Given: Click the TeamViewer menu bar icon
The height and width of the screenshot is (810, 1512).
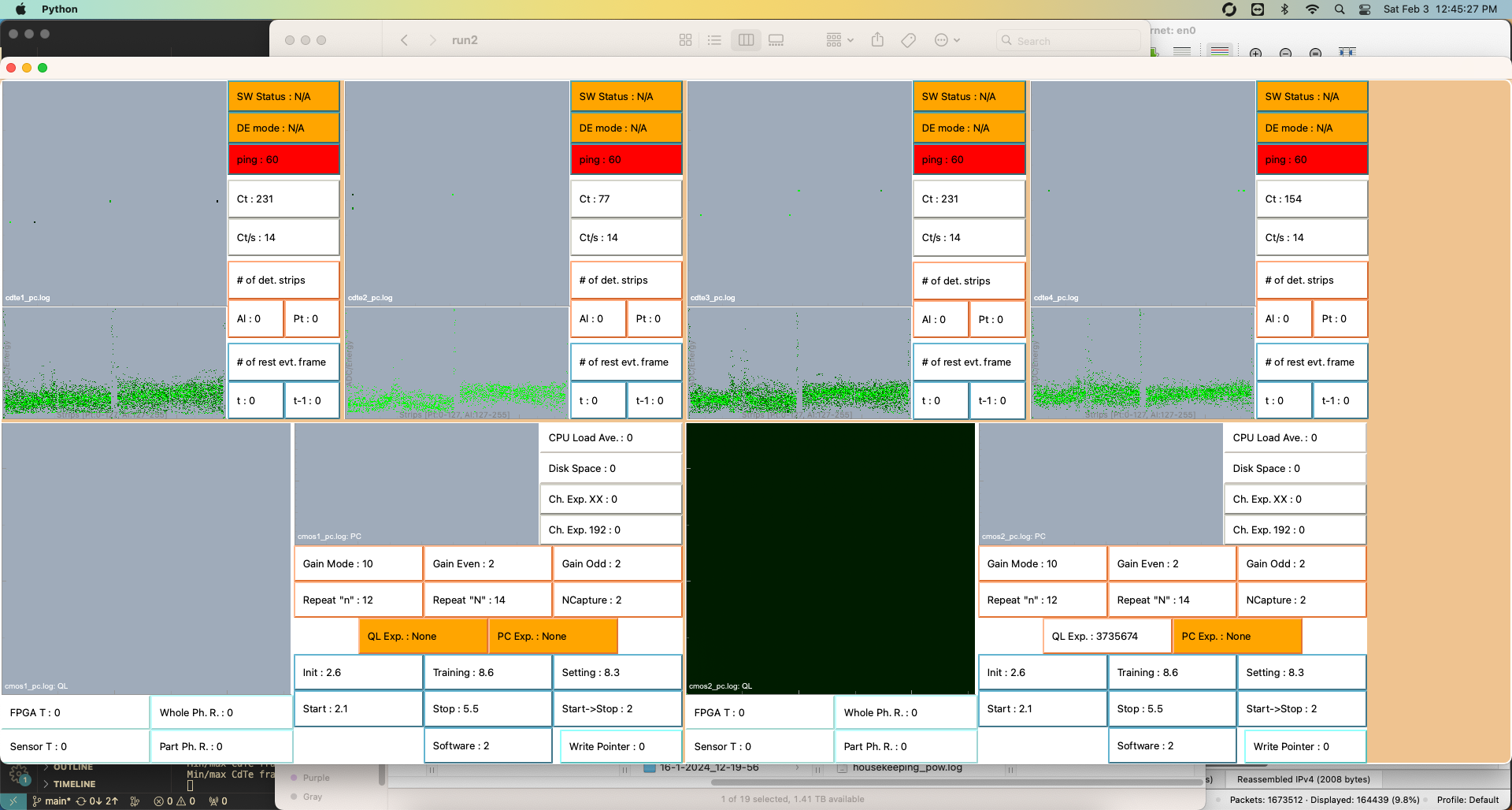Looking at the screenshot, I should 1258,9.
